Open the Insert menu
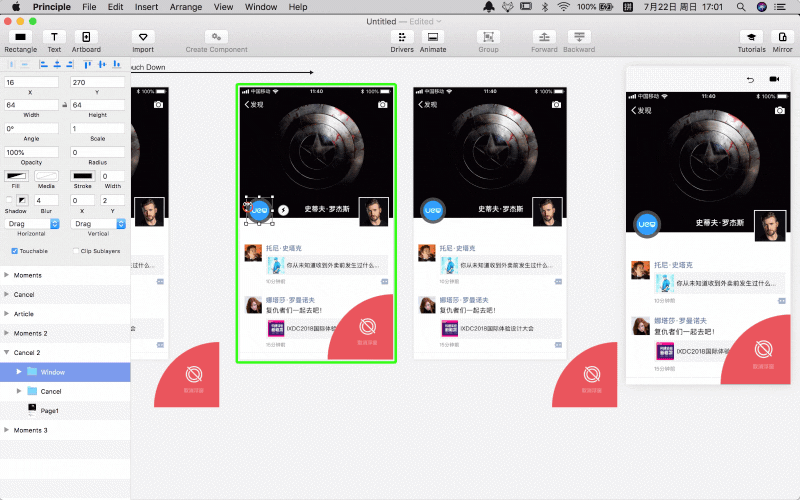The width and height of the screenshot is (800, 500). (x=146, y=7)
